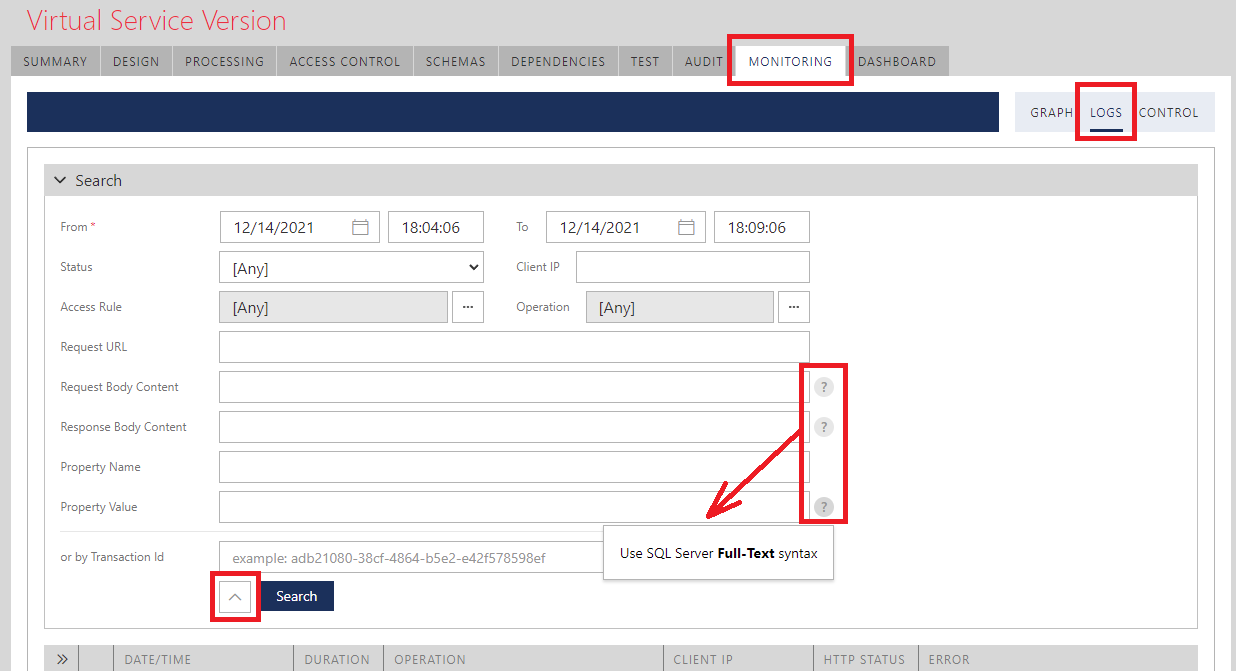1236x671 pixels.
Task: Open the To date calendar picker
Action: click(x=687, y=227)
